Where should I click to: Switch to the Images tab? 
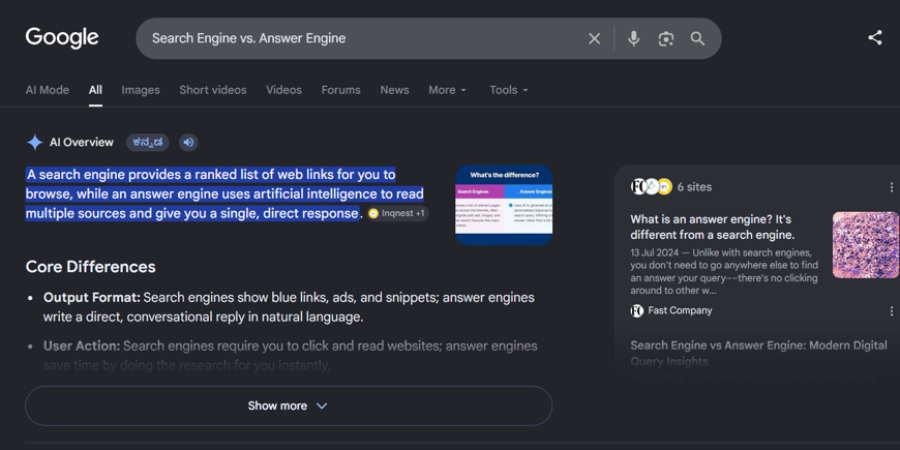point(141,90)
